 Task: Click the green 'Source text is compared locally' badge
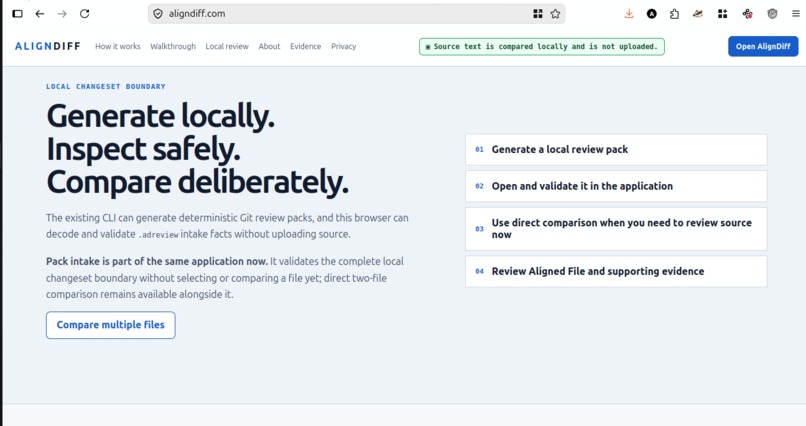(x=542, y=47)
